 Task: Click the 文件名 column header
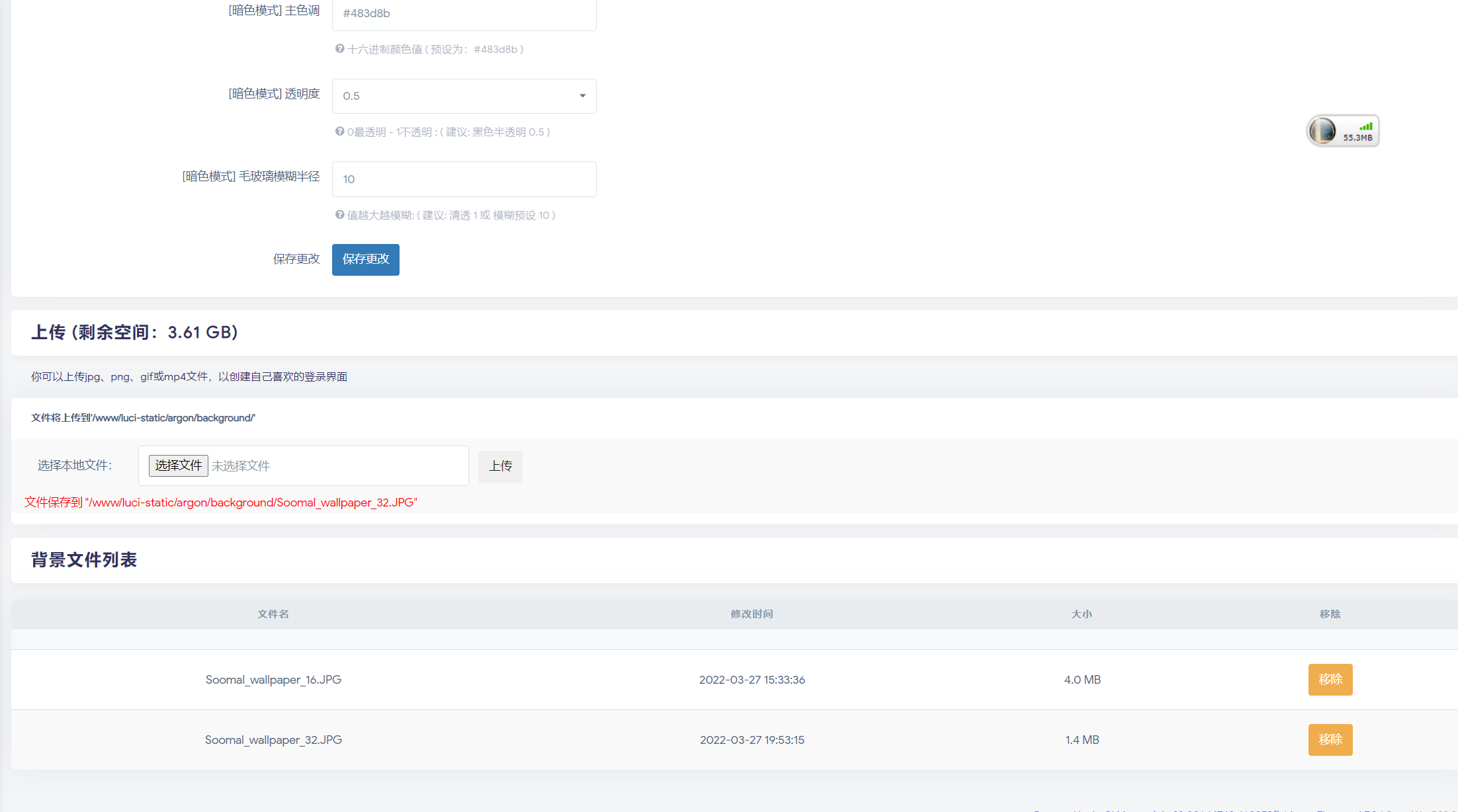tap(273, 614)
